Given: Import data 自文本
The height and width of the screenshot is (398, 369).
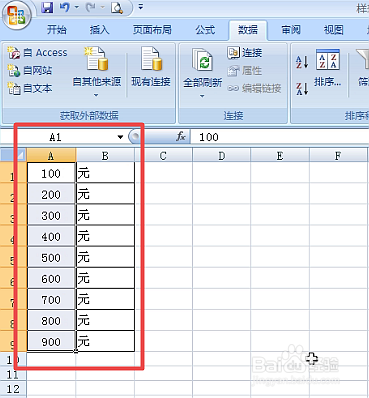Looking at the screenshot, I should point(30,88).
